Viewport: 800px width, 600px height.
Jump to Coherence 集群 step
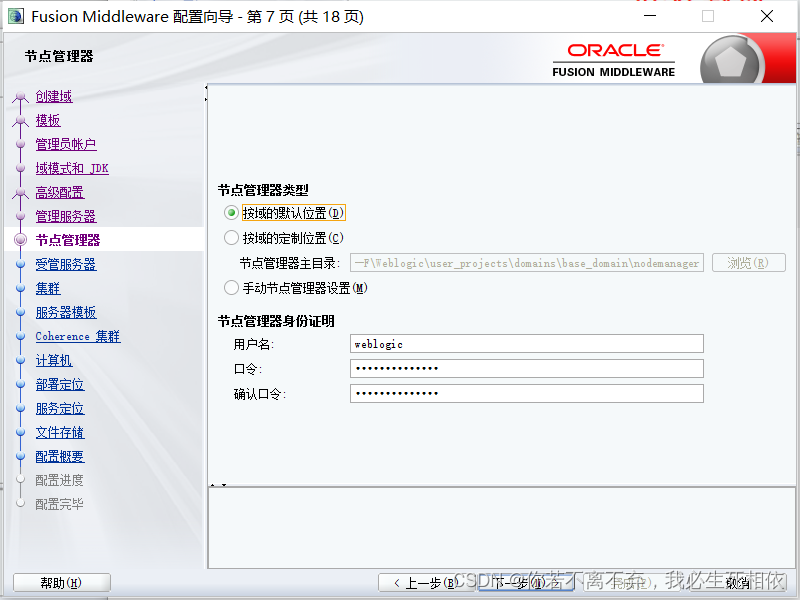click(x=78, y=336)
